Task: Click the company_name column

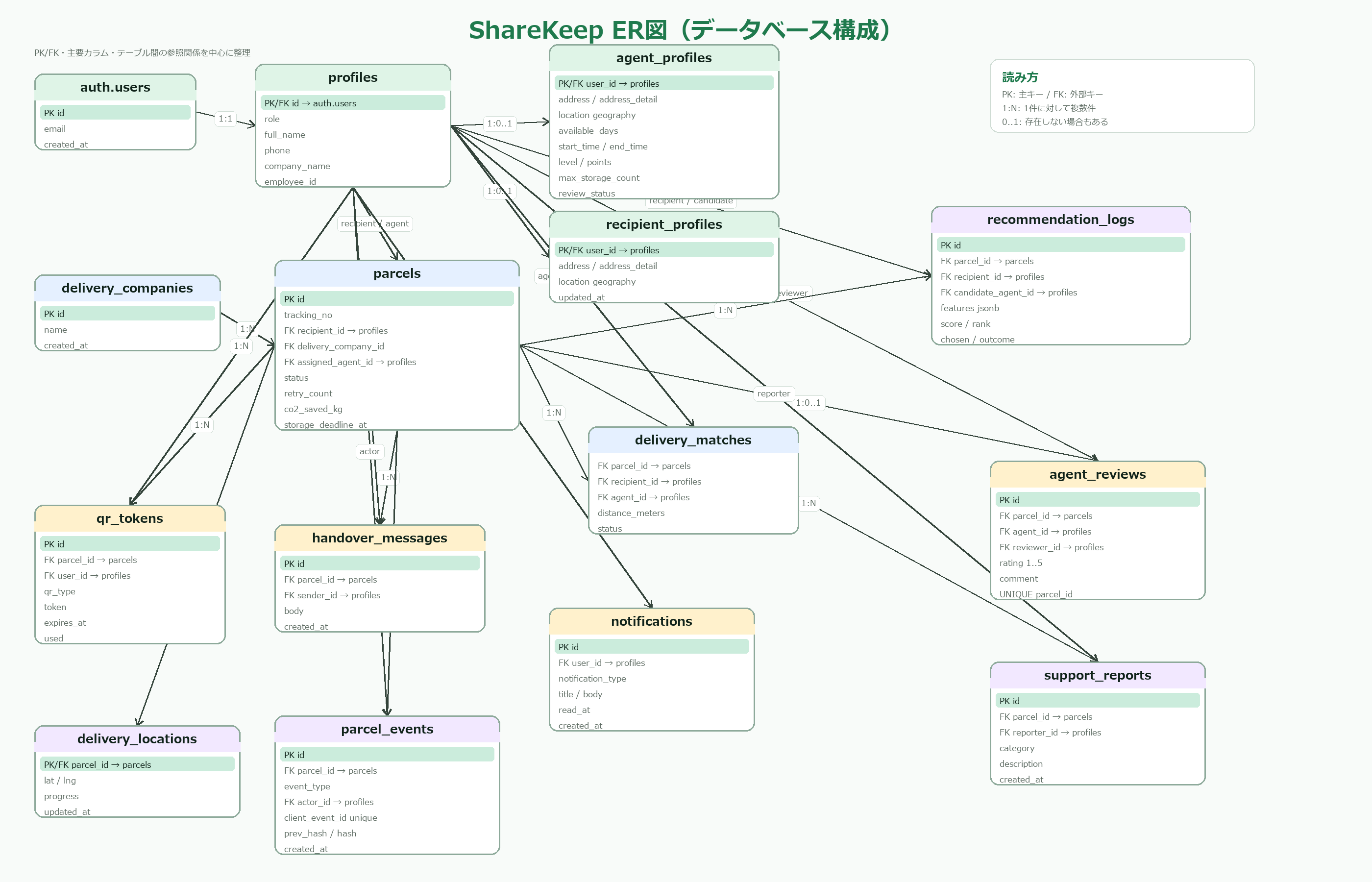Action: tap(297, 166)
